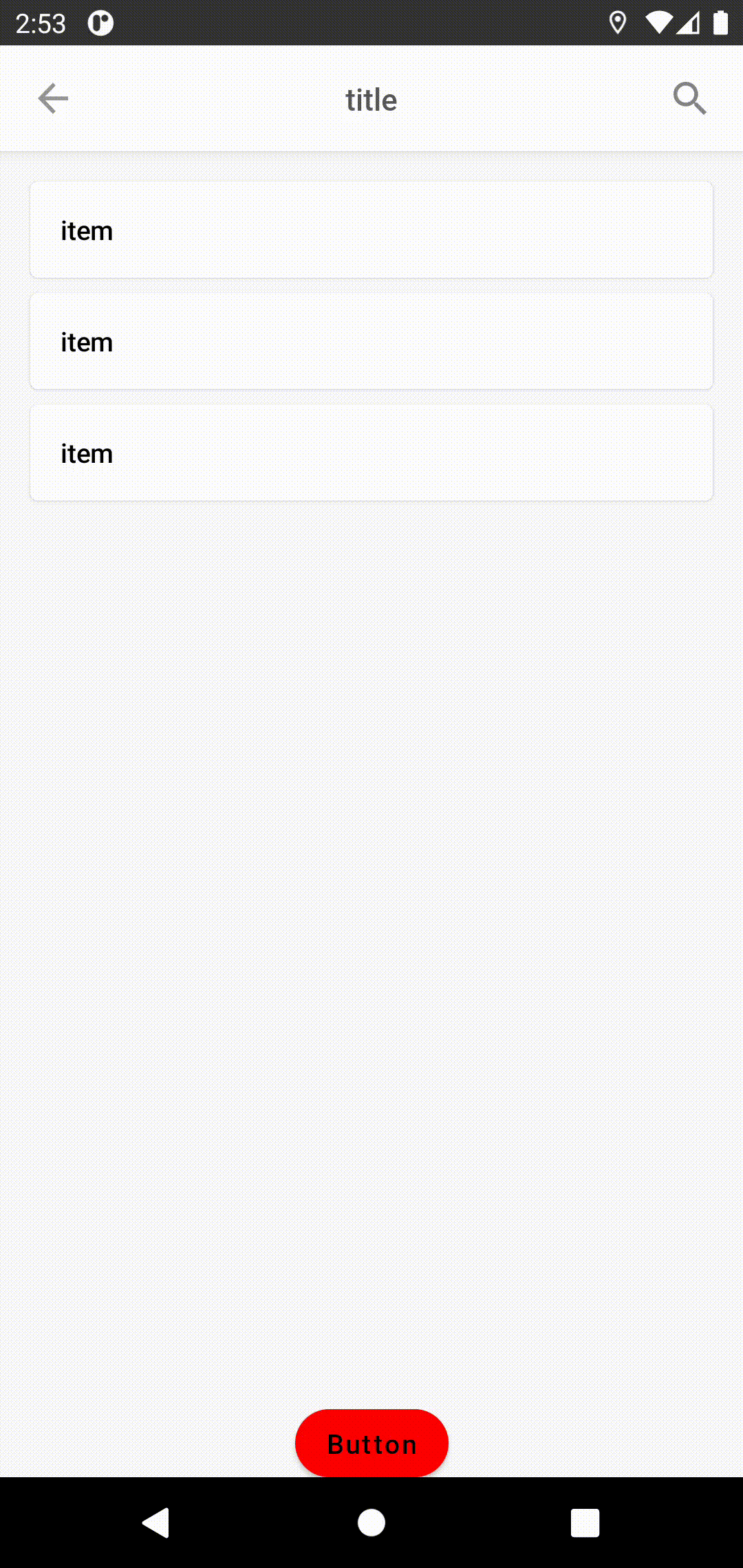Click the Wi-Fi status bar icon
The image size is (743, 1568).
tap(658, 23)
